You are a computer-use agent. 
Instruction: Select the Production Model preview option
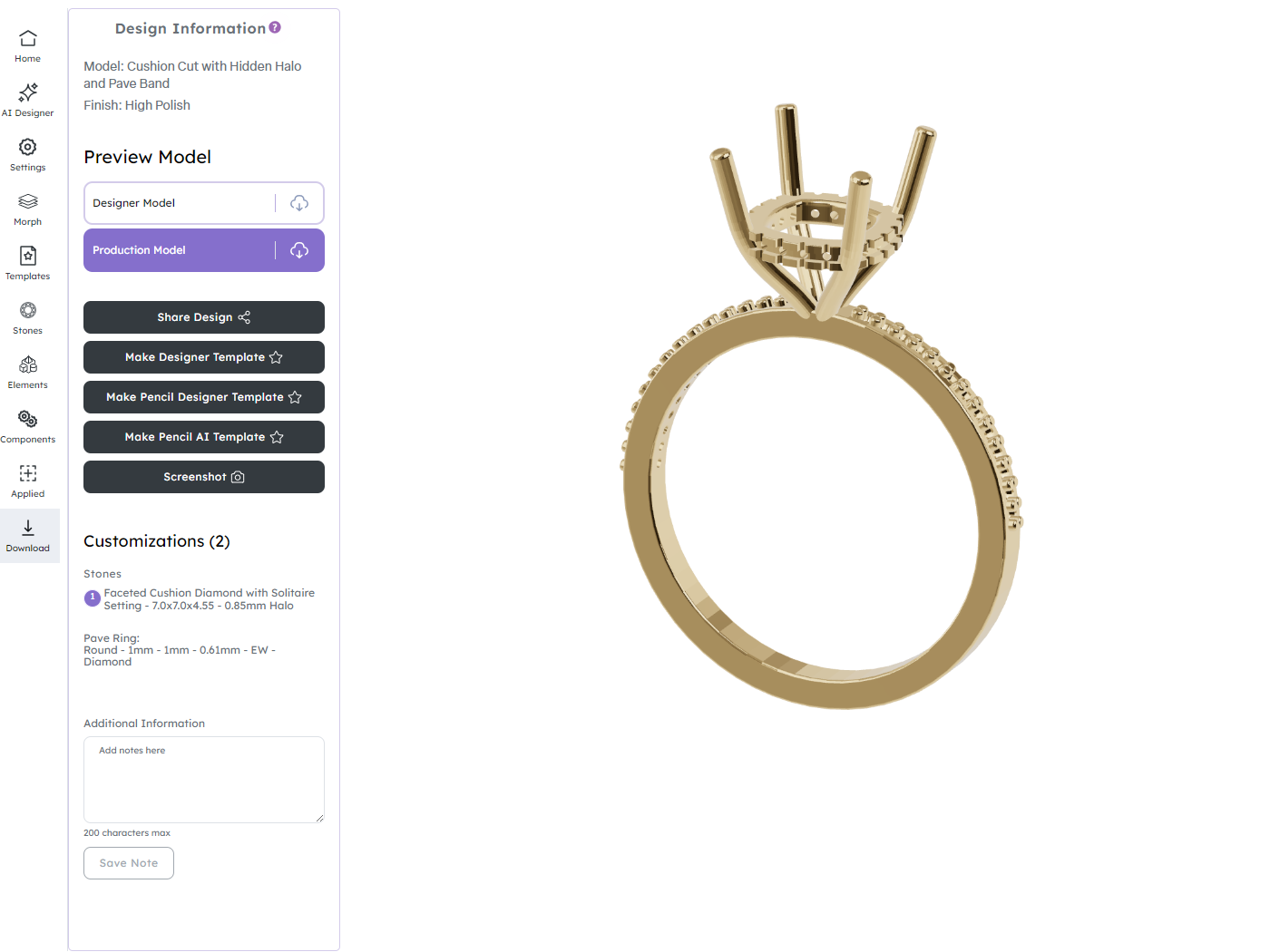(x=179, y=250)
